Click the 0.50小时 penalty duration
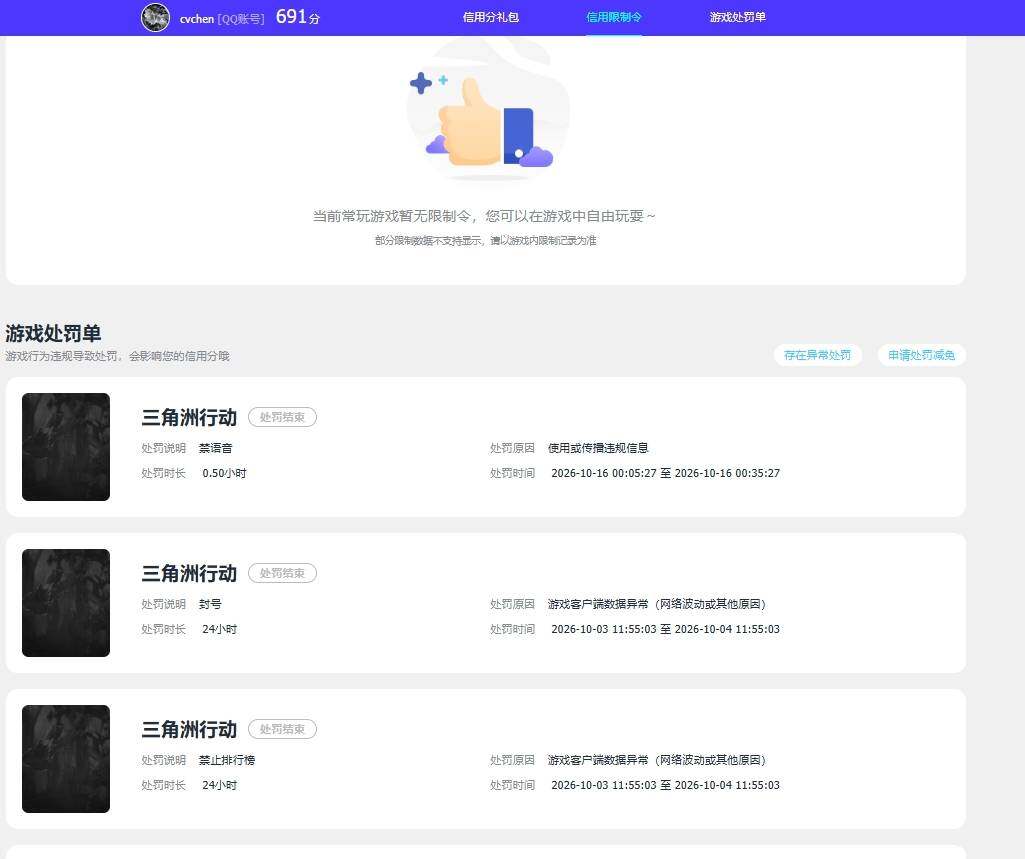Screen dimensions: 1025x859 point(224,473)
